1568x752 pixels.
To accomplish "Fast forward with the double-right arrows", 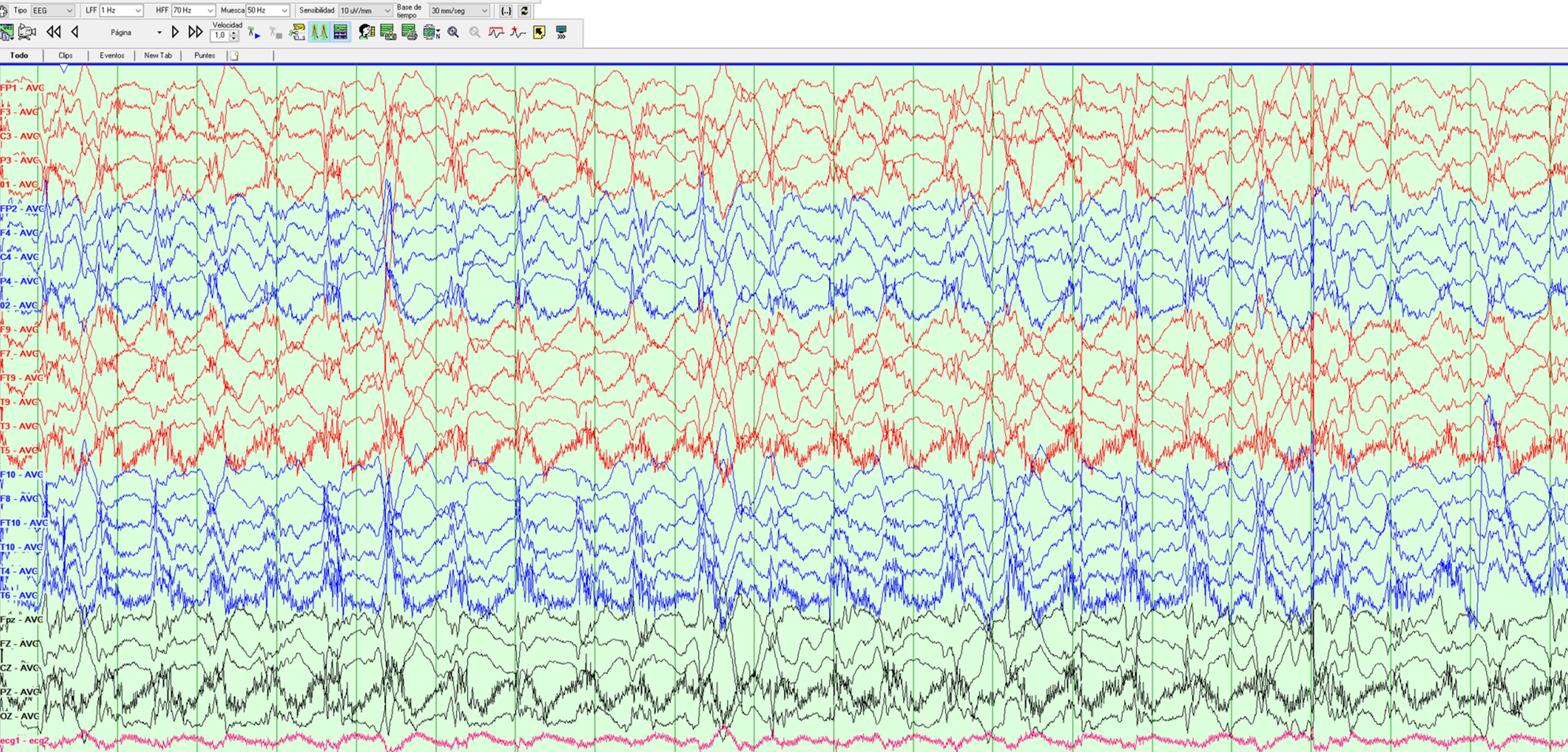I will point(196,32).
